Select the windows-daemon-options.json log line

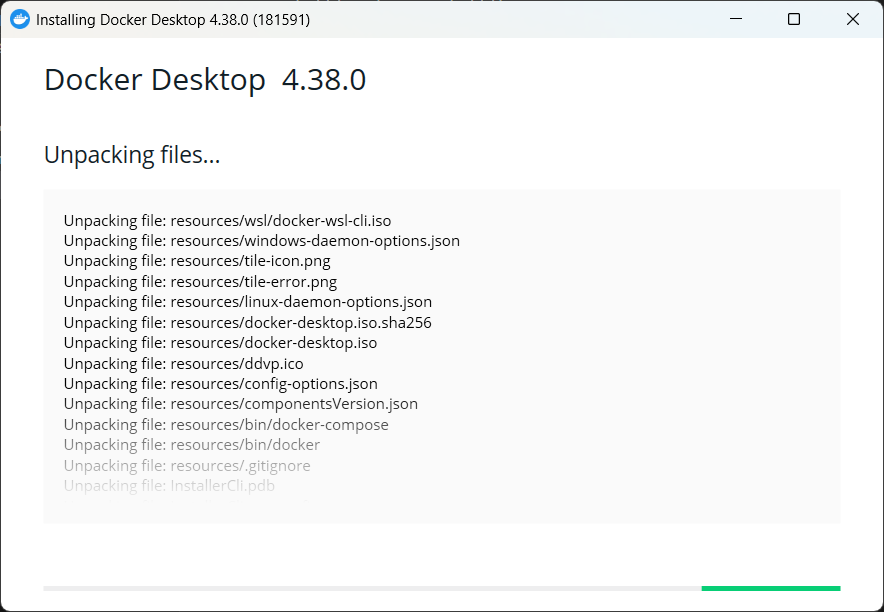261,241
